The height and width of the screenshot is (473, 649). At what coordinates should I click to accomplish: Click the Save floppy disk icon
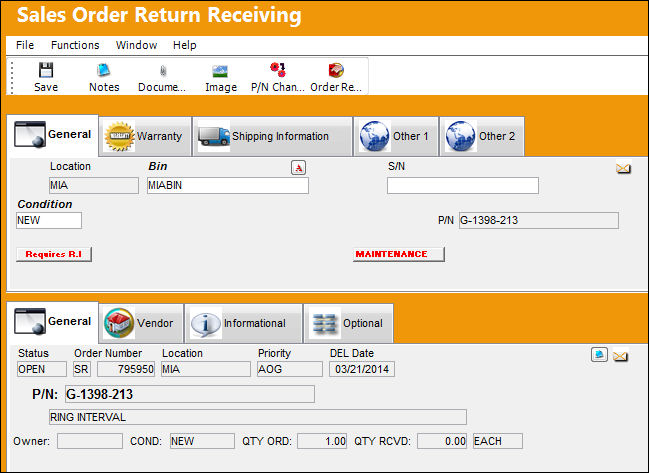(x=46, y=70)
